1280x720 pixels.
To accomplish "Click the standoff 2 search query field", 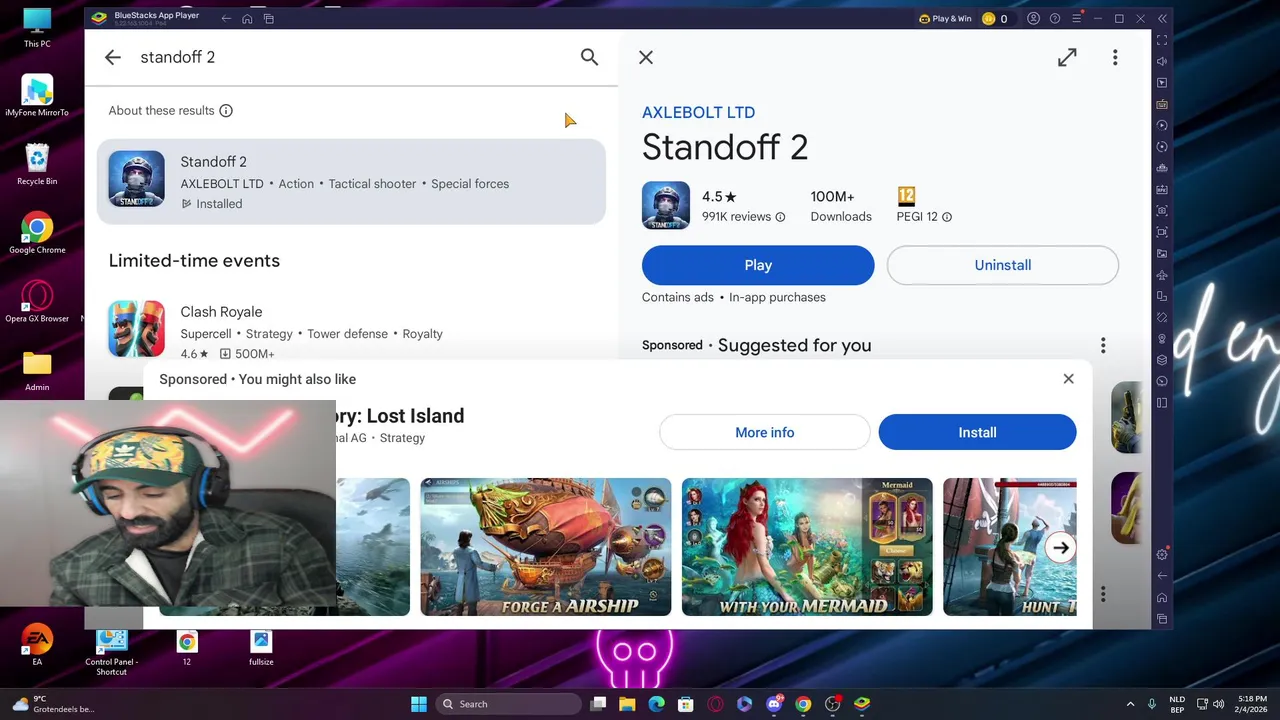I will click(350, 58).
